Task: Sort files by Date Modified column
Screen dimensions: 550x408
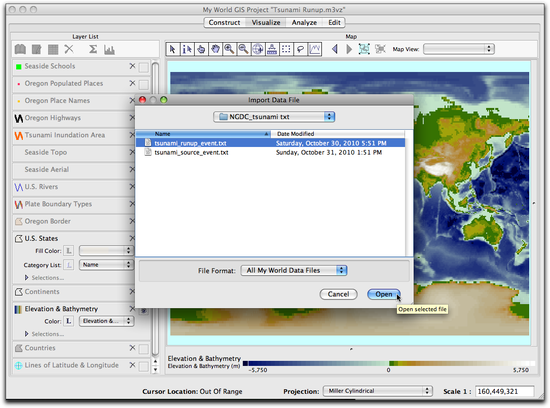Action: 338,134
